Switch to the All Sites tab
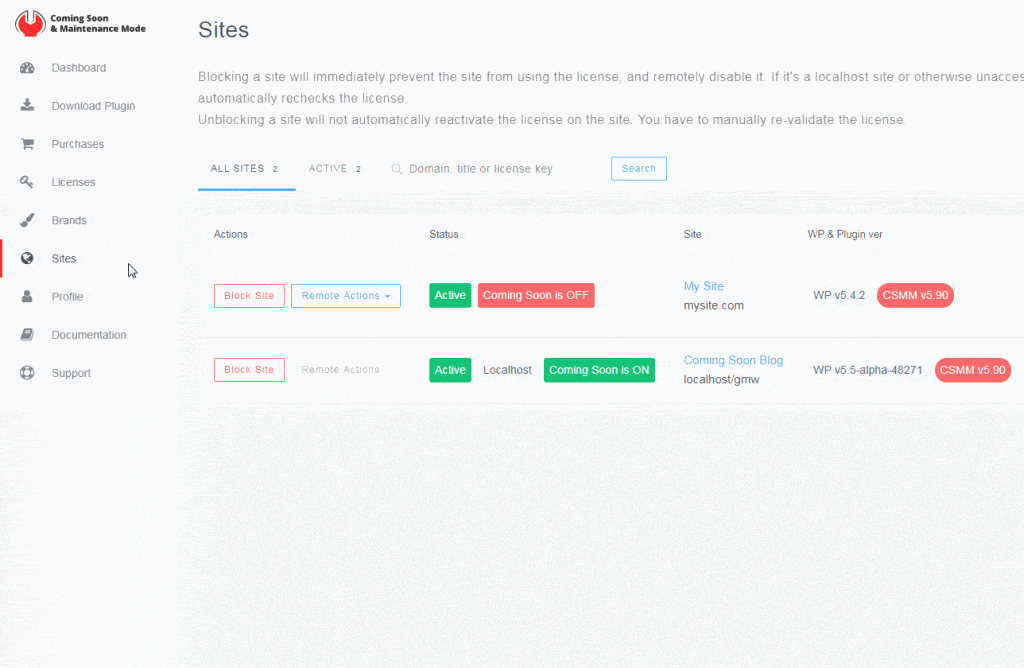Screen dimensions: 1024x668 (x=244, y=169)
